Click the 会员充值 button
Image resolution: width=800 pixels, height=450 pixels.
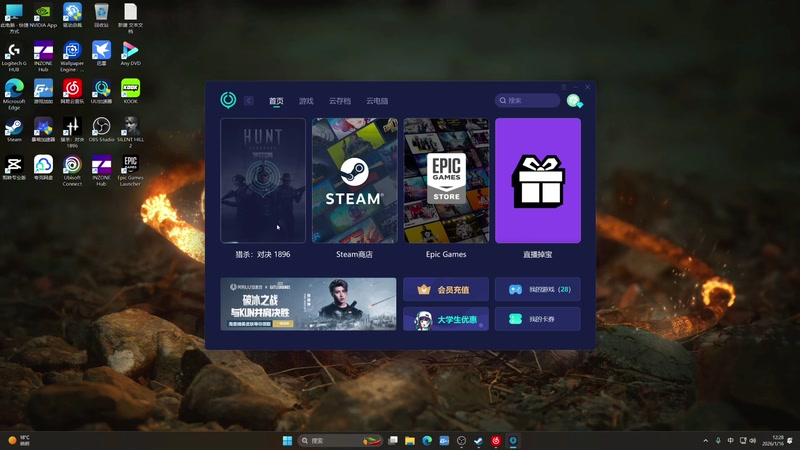(x=446, y=289)
